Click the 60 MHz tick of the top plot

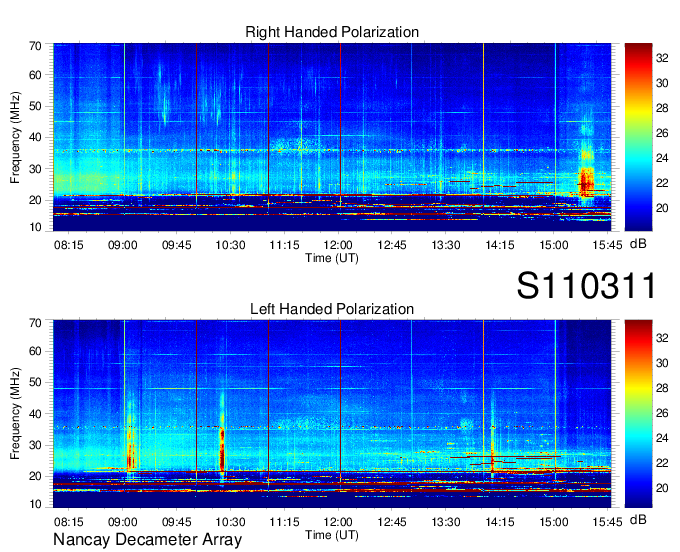click(x=36, y=75)
